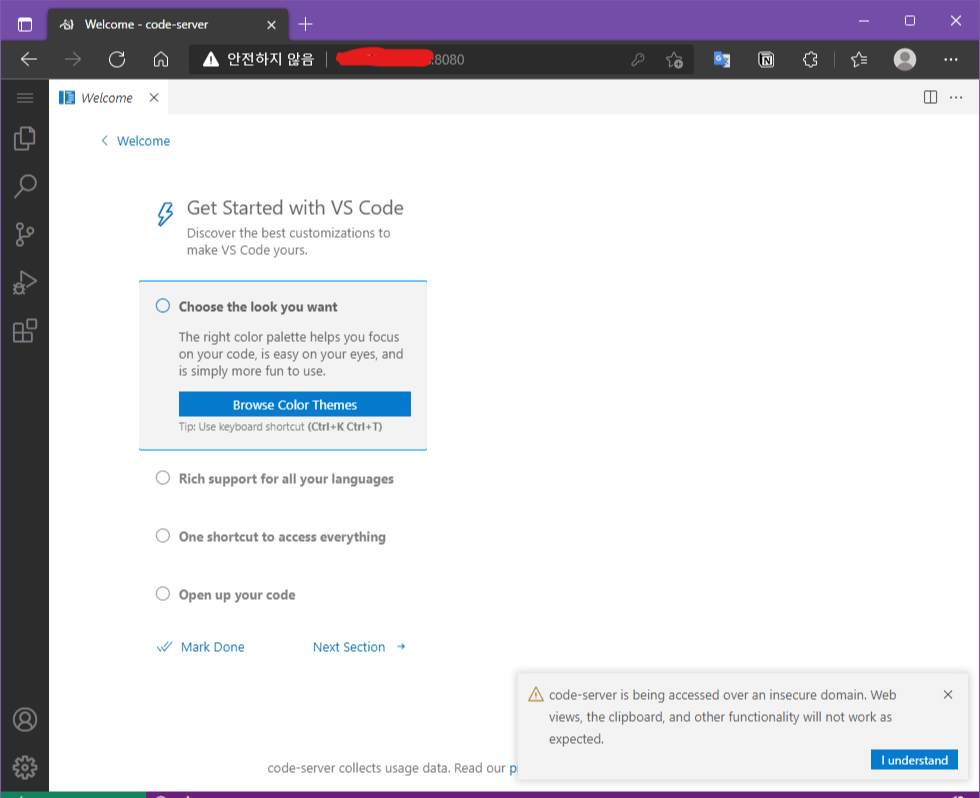The image size is (980, 798).
Task: Add this page to favorites star icon
Action: point(674,59)
